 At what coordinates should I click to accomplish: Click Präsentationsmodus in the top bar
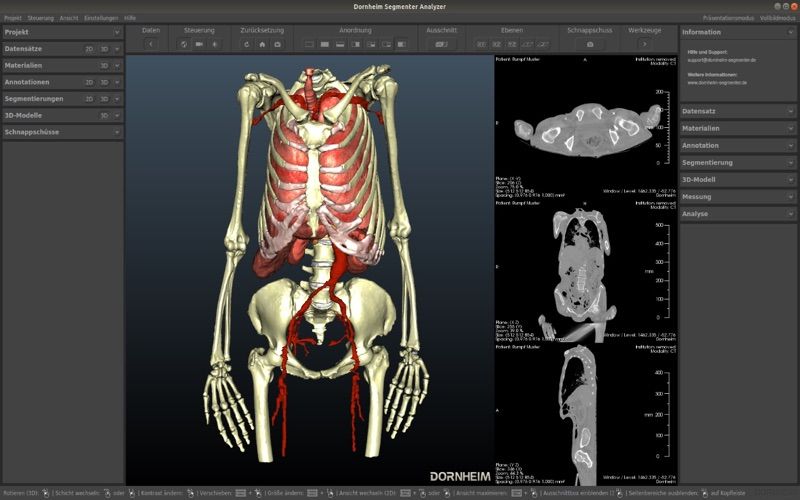728,18
